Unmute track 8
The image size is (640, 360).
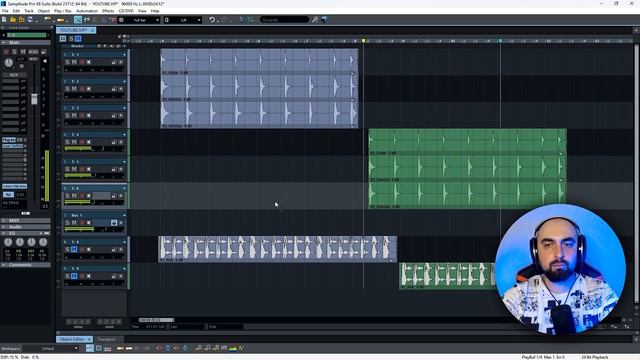[x=74, y=249]
